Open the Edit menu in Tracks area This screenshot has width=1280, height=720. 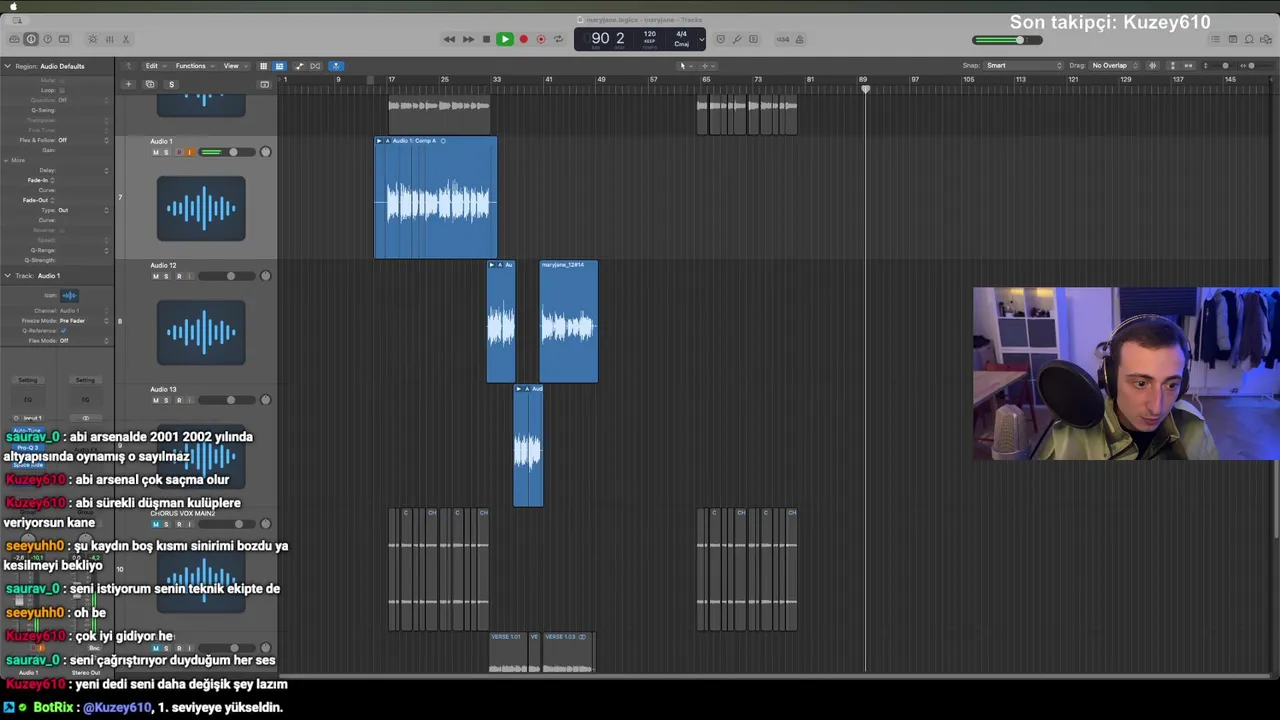tap(156, 66)
